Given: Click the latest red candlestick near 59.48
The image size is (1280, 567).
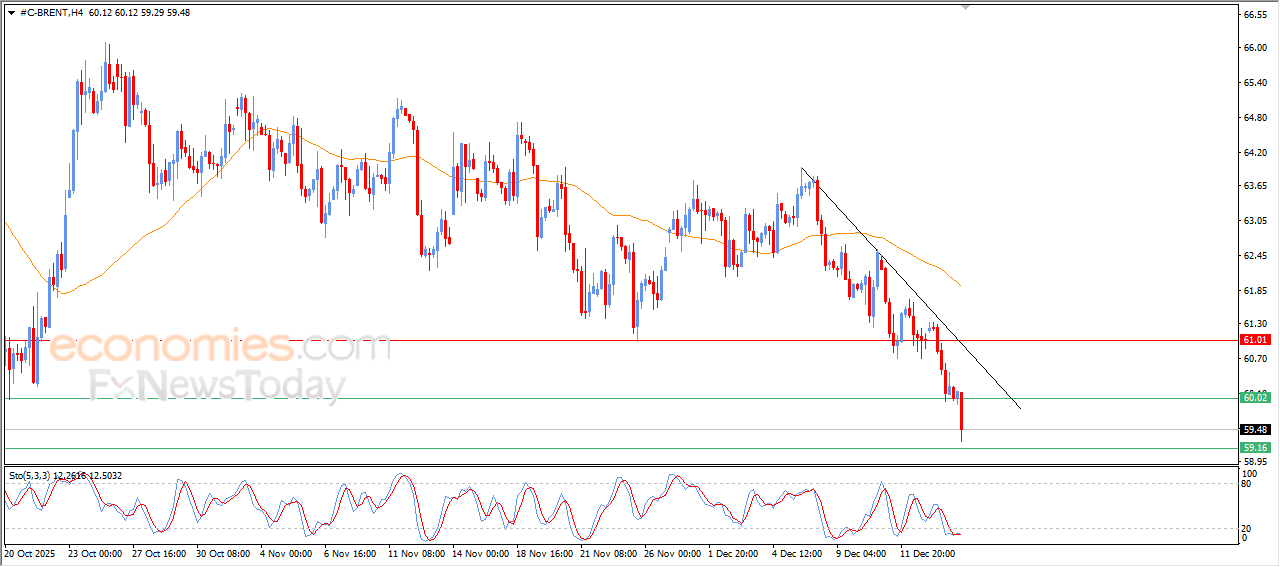Looking at the screenshot, I should coord(962,415).
